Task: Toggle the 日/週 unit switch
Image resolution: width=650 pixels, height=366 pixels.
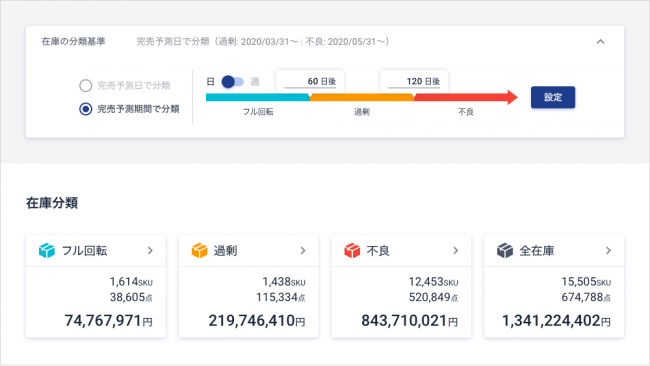Action: click(232, 82)
